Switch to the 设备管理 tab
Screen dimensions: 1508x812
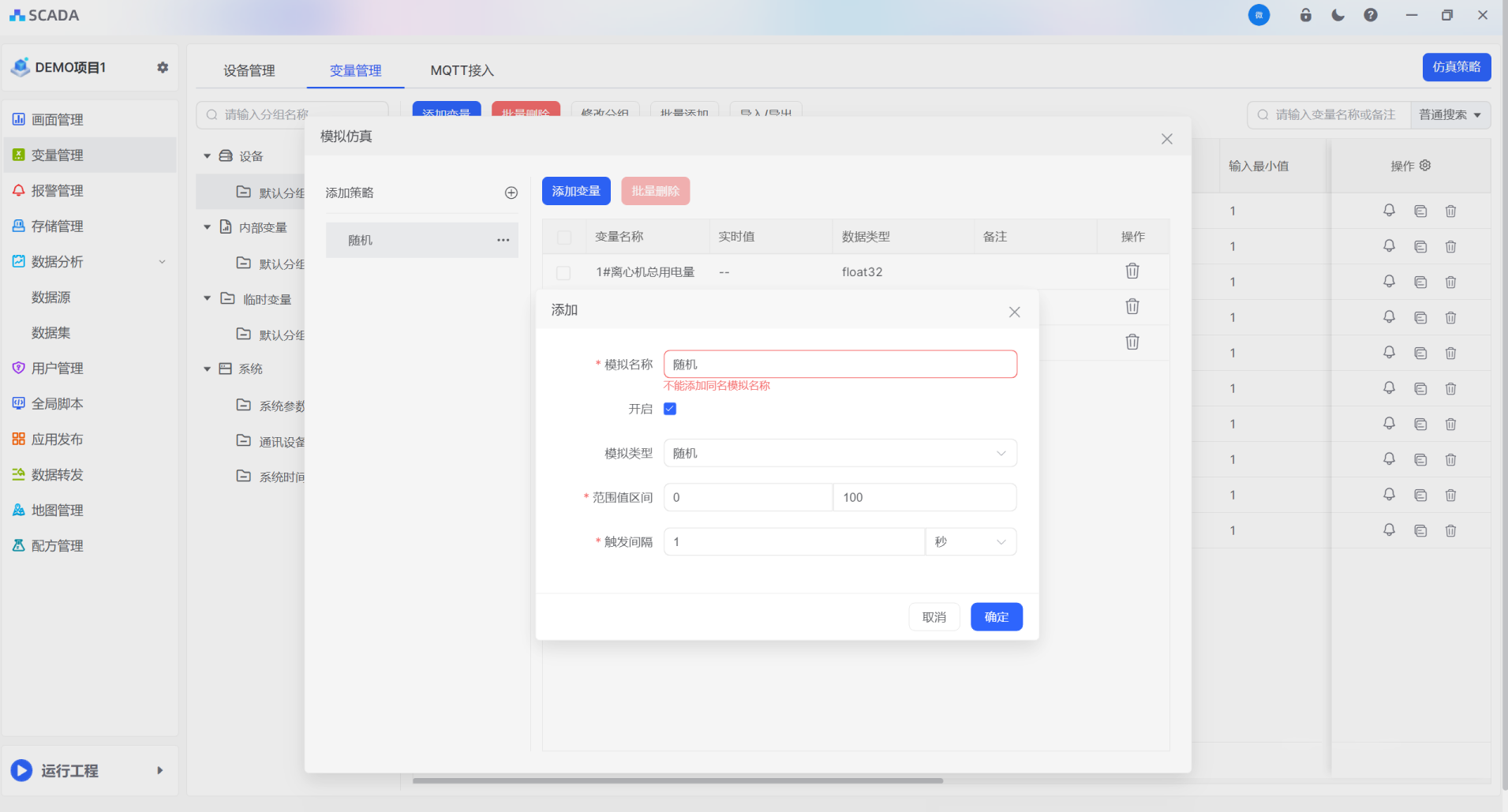[x=249, y=71]
